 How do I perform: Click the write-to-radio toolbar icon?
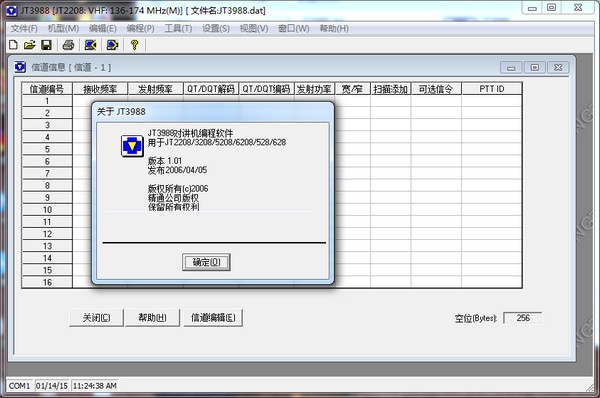[x=112, y=45]
